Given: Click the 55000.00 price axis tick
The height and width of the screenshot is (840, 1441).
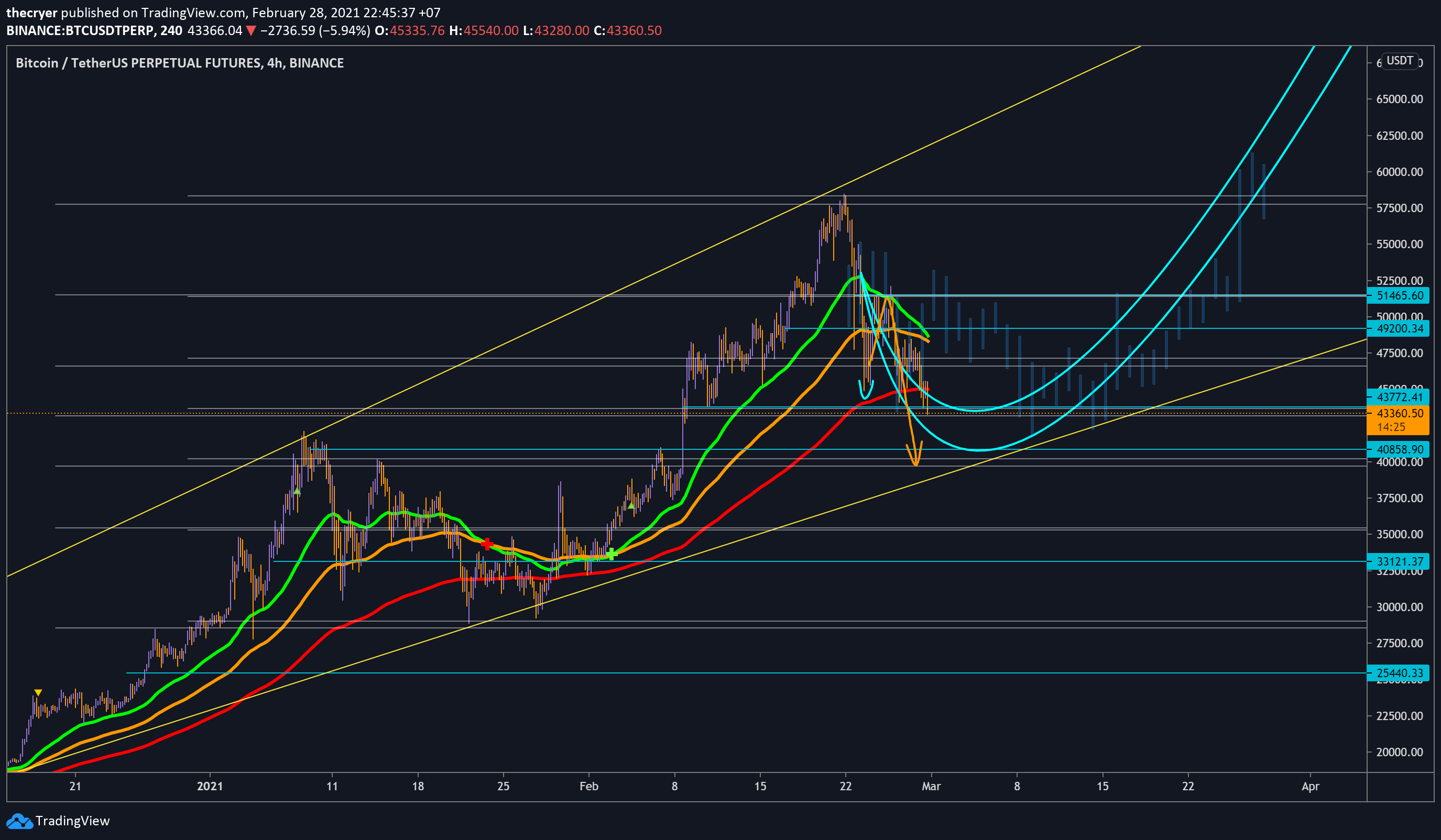Looking at the screenshot, I should [x=1399, y=244].
